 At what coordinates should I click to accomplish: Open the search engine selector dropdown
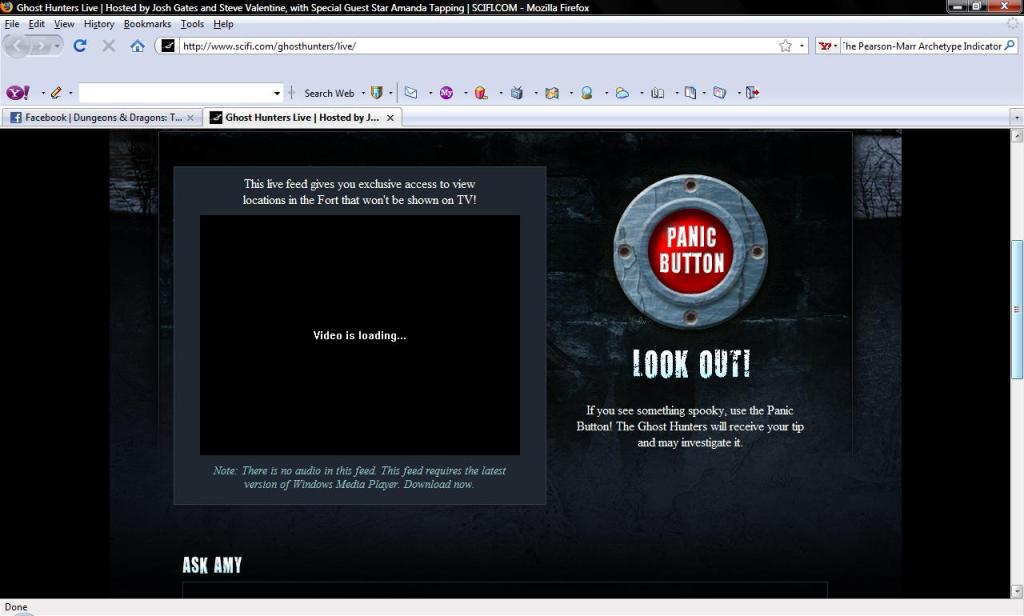[829, 46]
